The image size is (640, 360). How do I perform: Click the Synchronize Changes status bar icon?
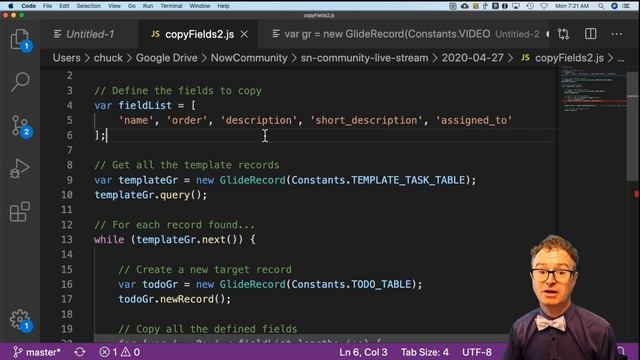pyautogui.click(x=80, y=352)
